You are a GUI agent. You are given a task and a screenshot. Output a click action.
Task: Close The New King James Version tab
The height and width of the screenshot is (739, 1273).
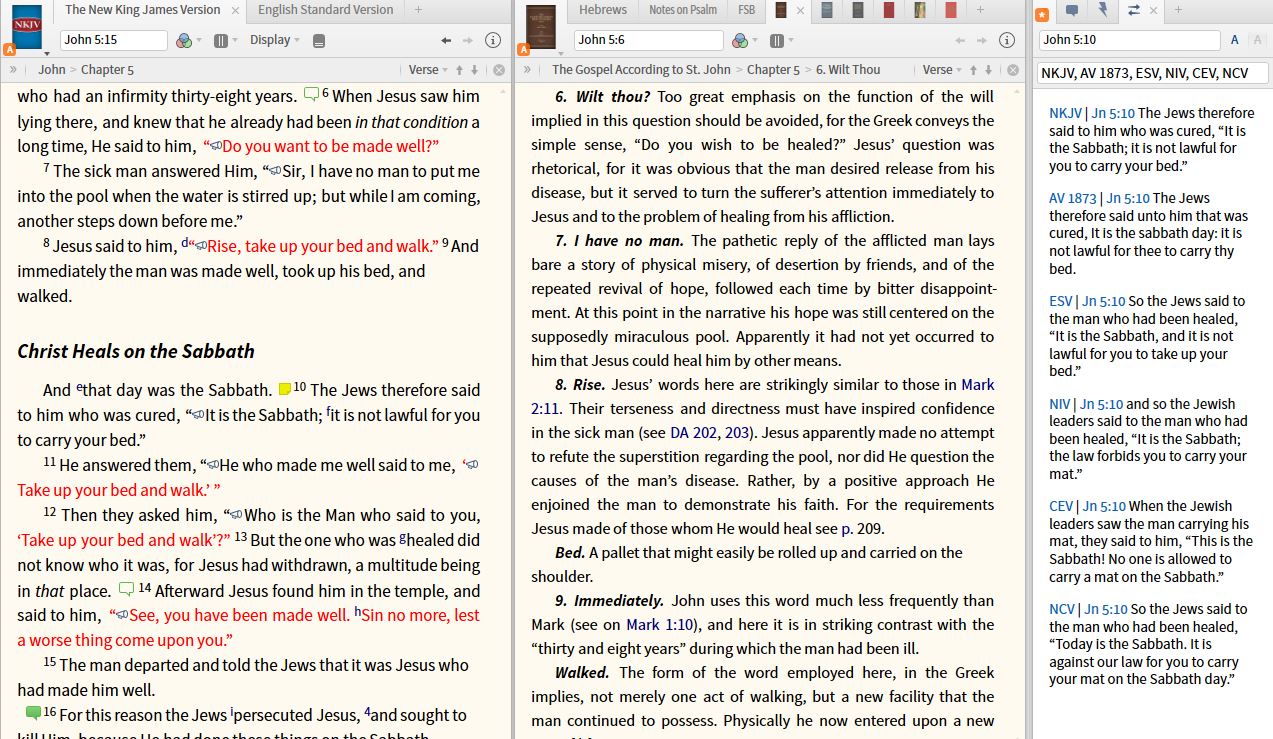coord(235,10)
